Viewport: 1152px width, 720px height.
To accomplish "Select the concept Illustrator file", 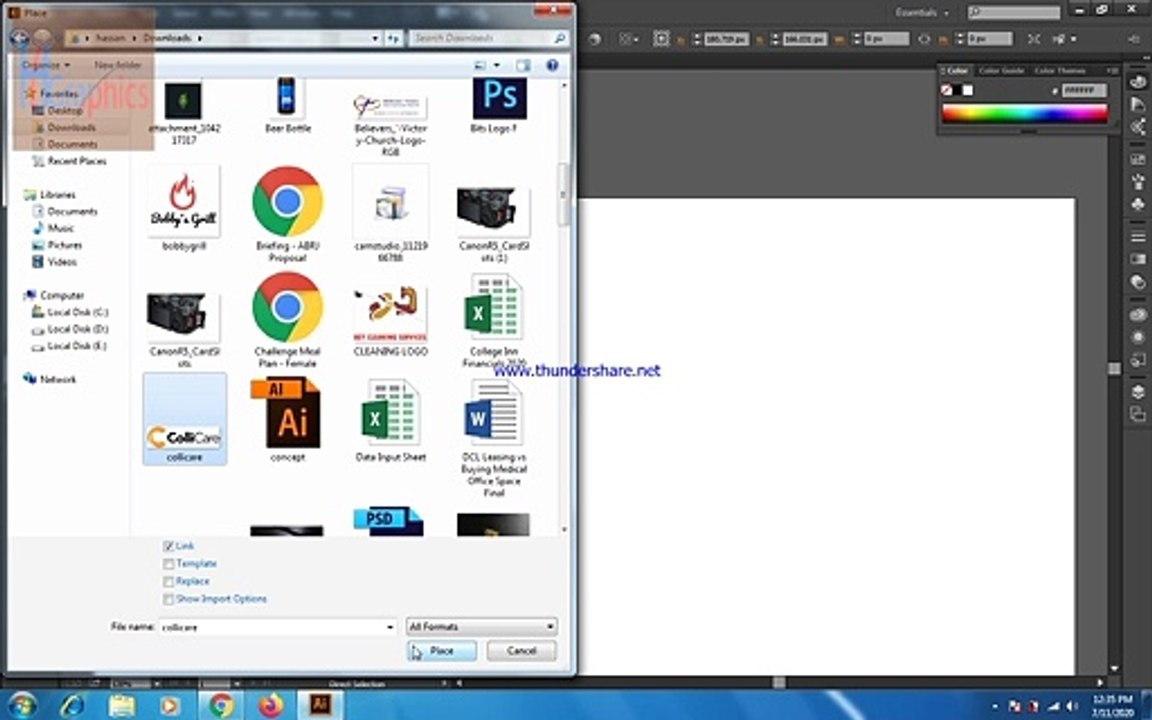I will point(287,420).
